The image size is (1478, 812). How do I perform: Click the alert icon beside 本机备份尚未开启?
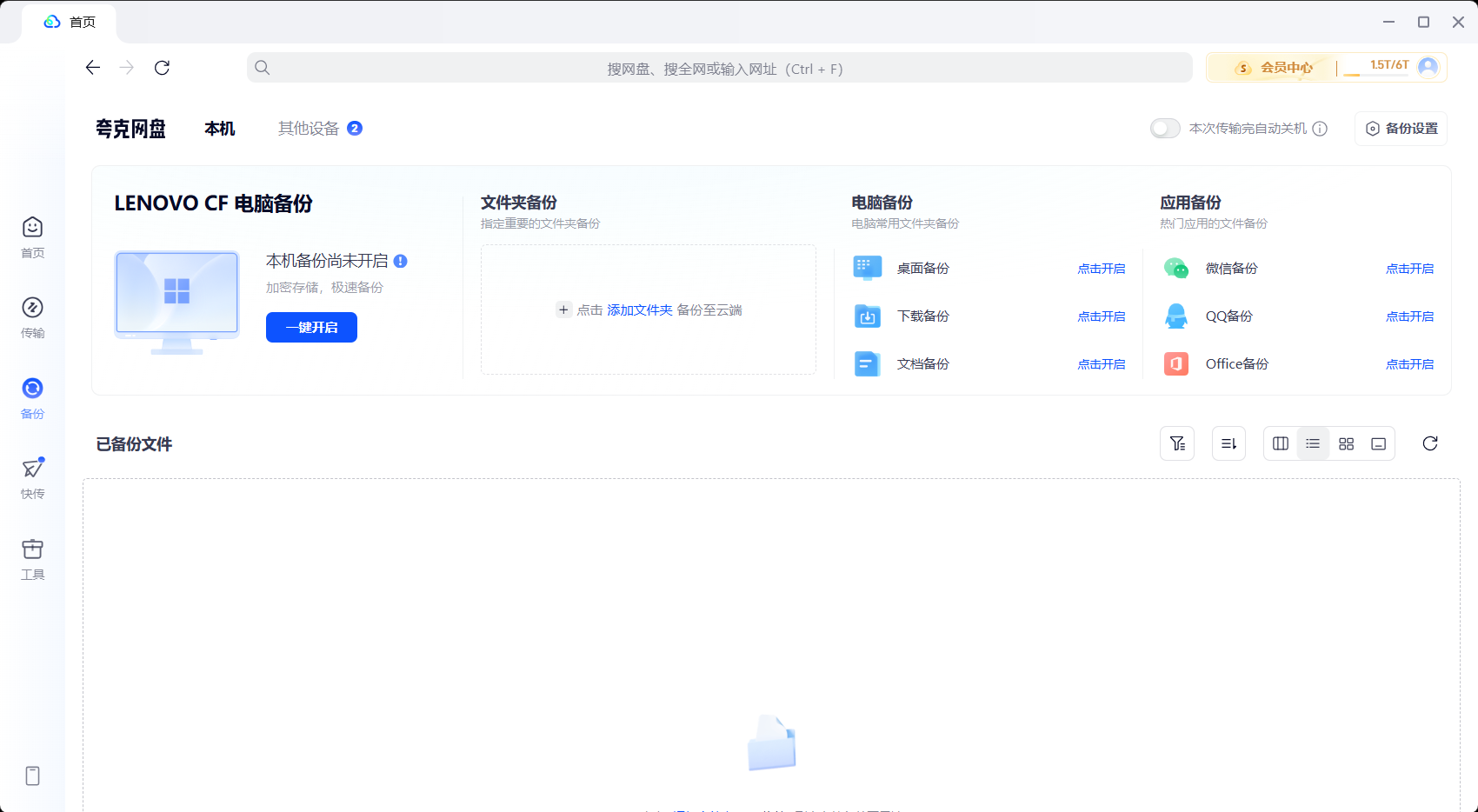pos(401,261)
